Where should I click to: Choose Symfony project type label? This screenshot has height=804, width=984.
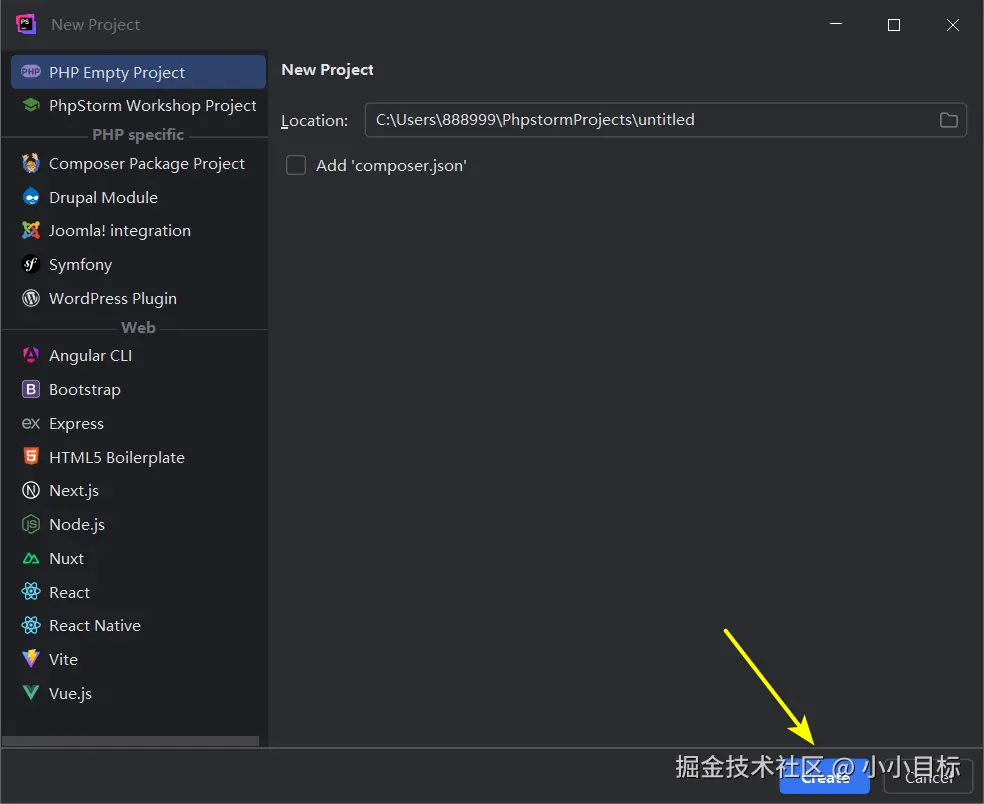point(80,265)
